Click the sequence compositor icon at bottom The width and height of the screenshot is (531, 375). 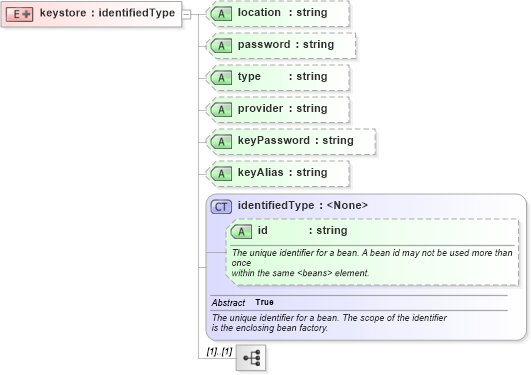pos(251,358)
